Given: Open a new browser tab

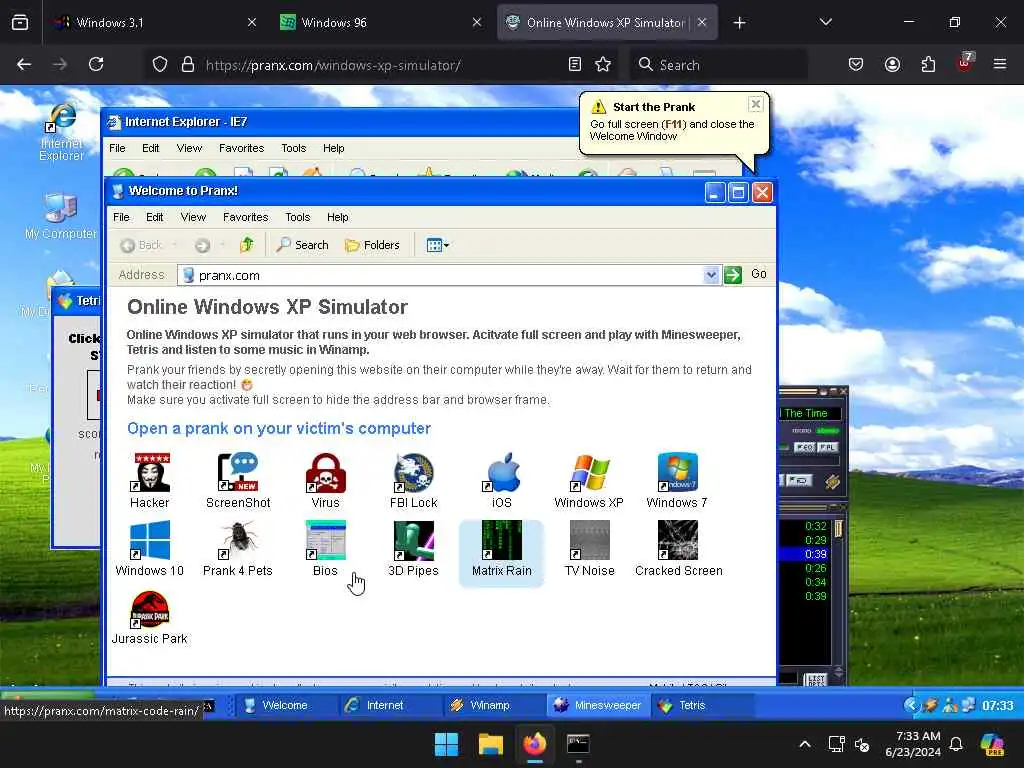Looking at the screenshot, I should (739, 23).
